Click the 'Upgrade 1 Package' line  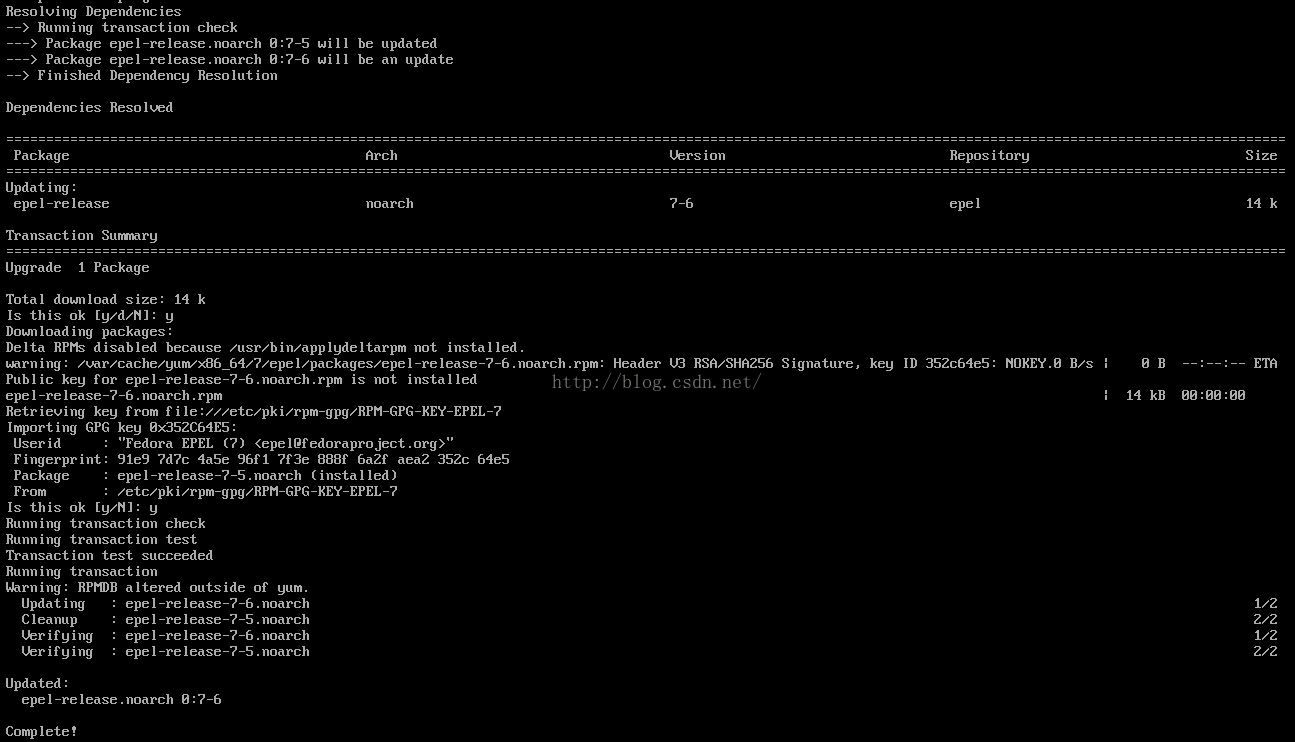click(78, 268)
